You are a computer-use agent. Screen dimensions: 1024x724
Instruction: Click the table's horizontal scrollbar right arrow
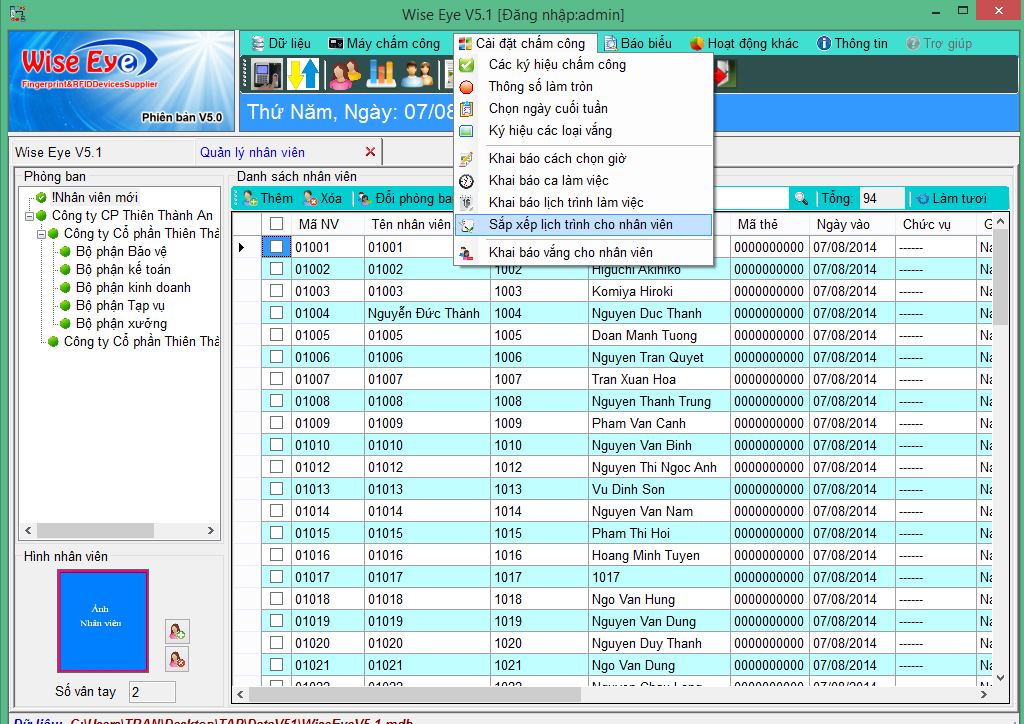tap(984, 694)
